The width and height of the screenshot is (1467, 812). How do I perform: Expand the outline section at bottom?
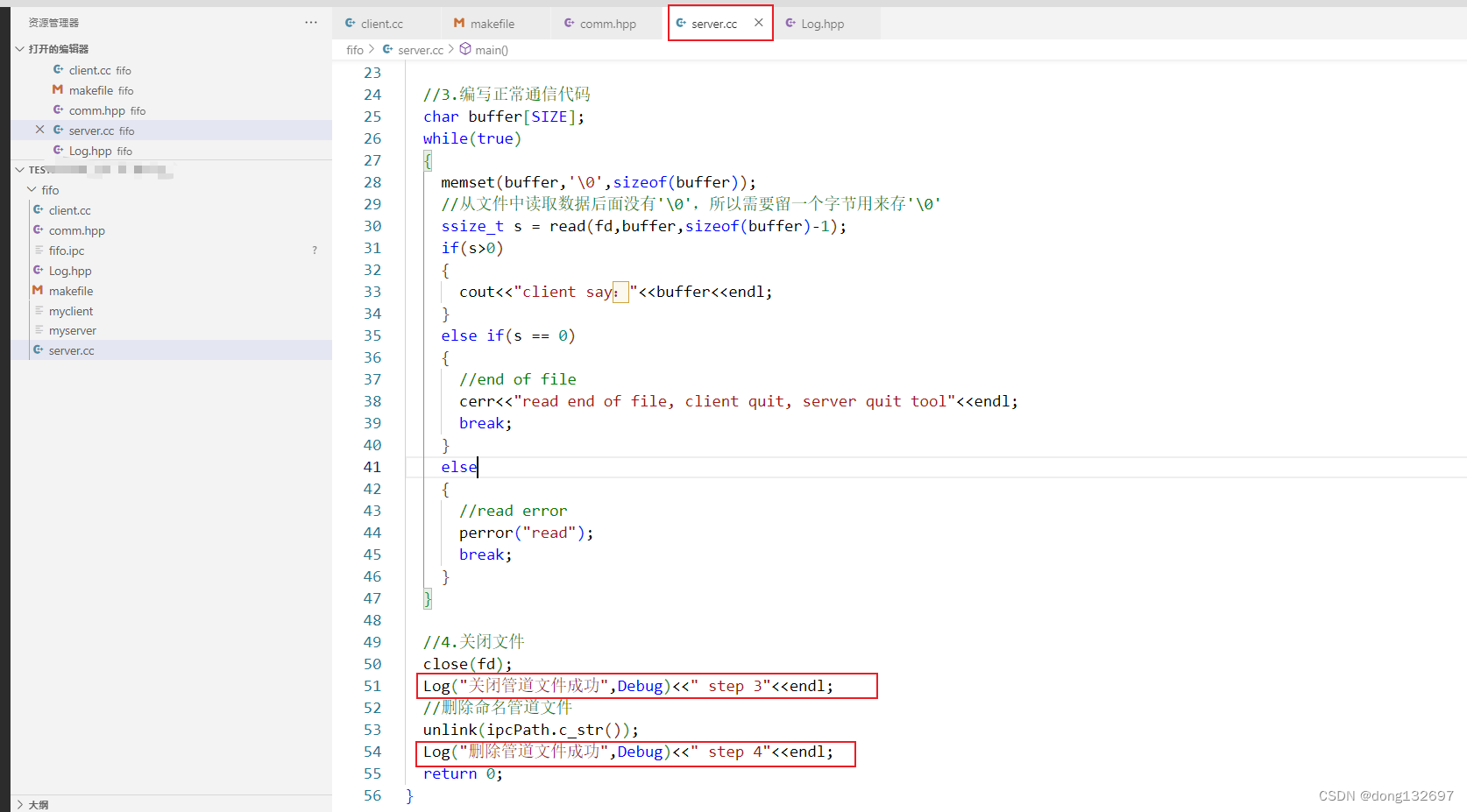[x=19, y=804]
